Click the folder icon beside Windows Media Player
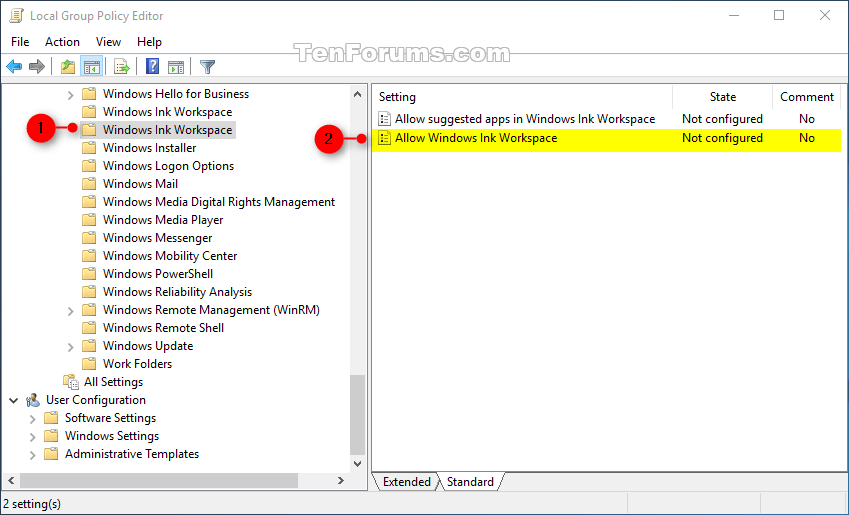The image size is (849, 515). click(89, 219)
